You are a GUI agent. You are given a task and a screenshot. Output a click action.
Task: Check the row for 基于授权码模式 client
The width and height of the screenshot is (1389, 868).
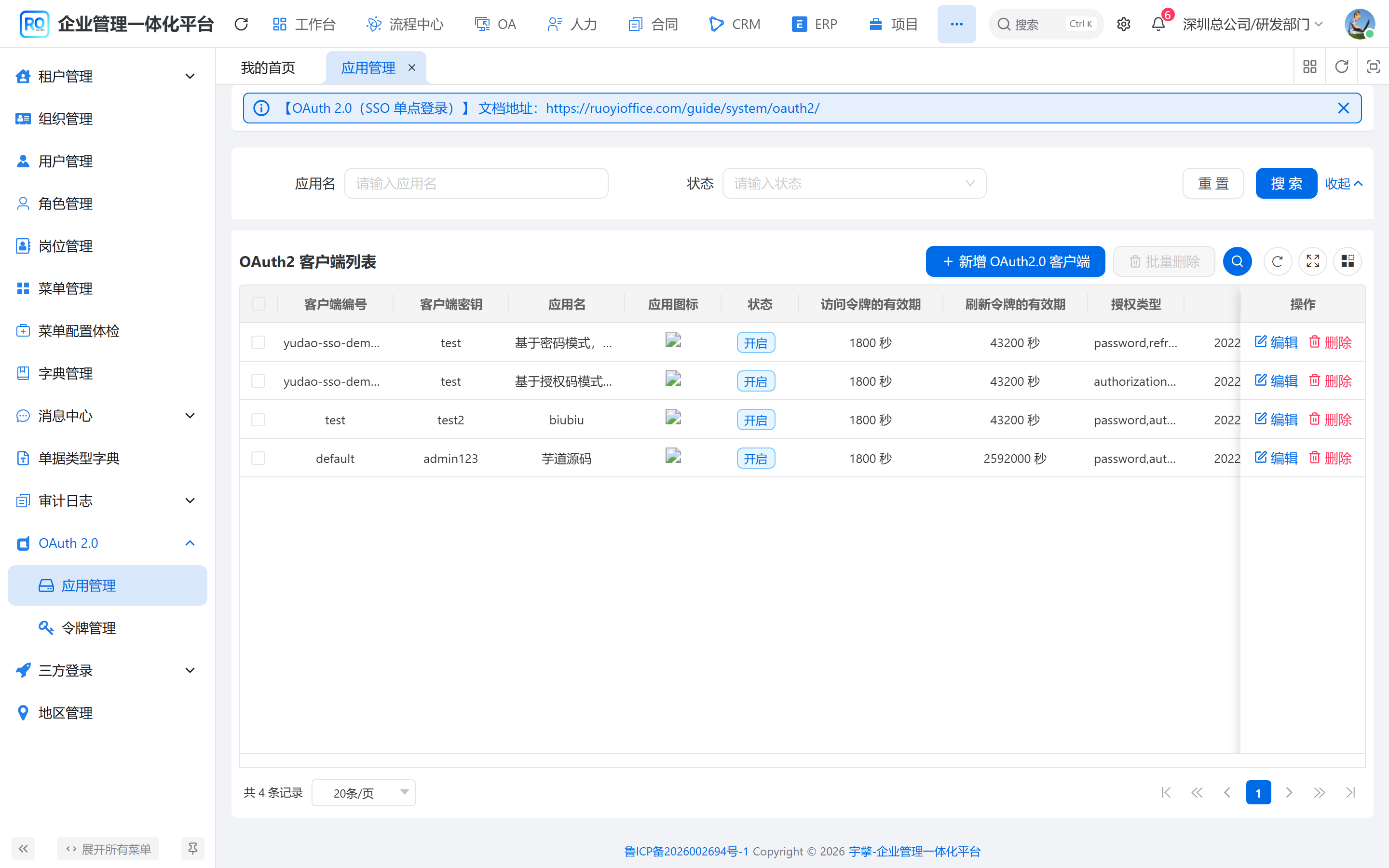(259, 381)
